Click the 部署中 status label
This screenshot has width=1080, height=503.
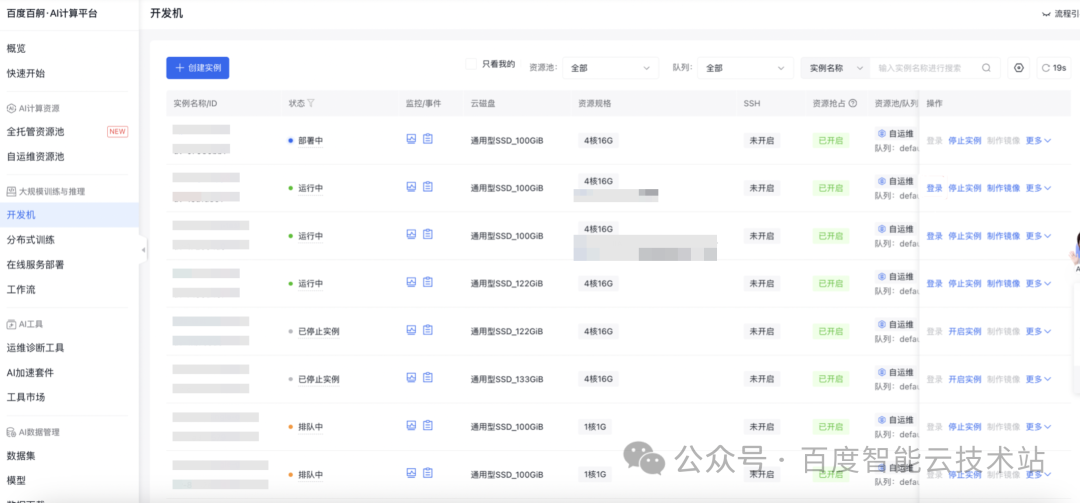(310, 140)
